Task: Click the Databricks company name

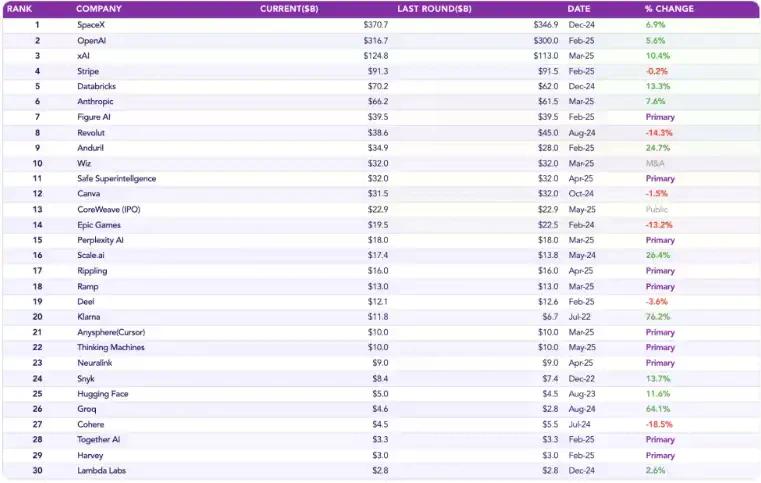Action: point(97,86)
